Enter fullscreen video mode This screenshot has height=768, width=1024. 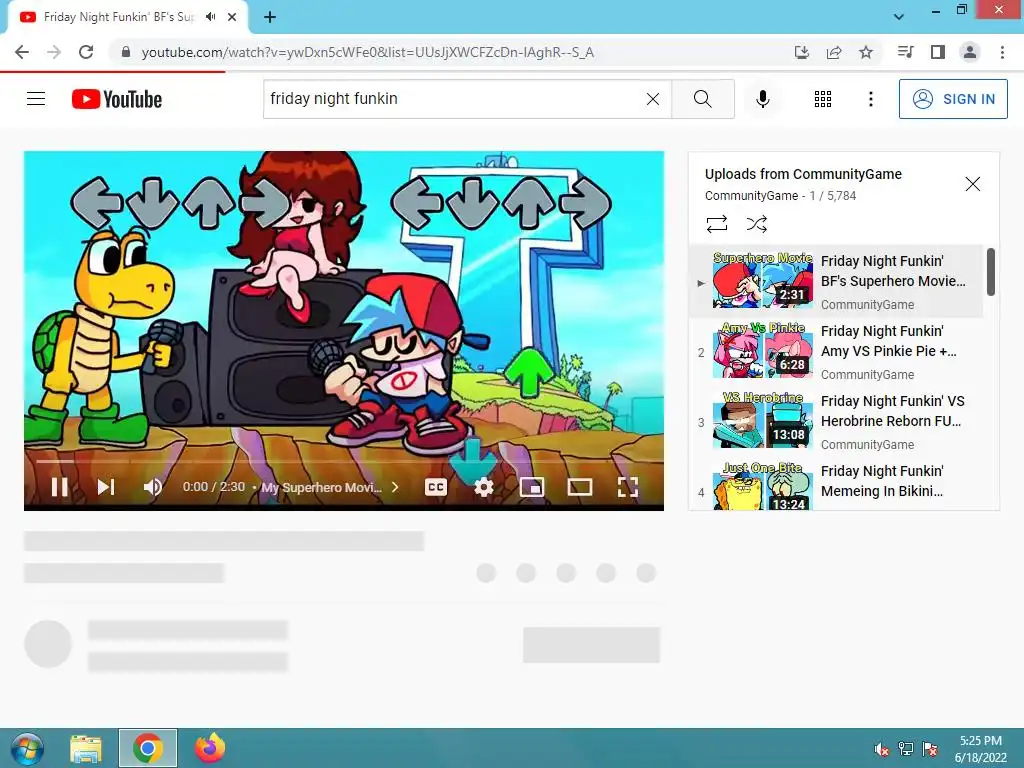tap(628, 487)
